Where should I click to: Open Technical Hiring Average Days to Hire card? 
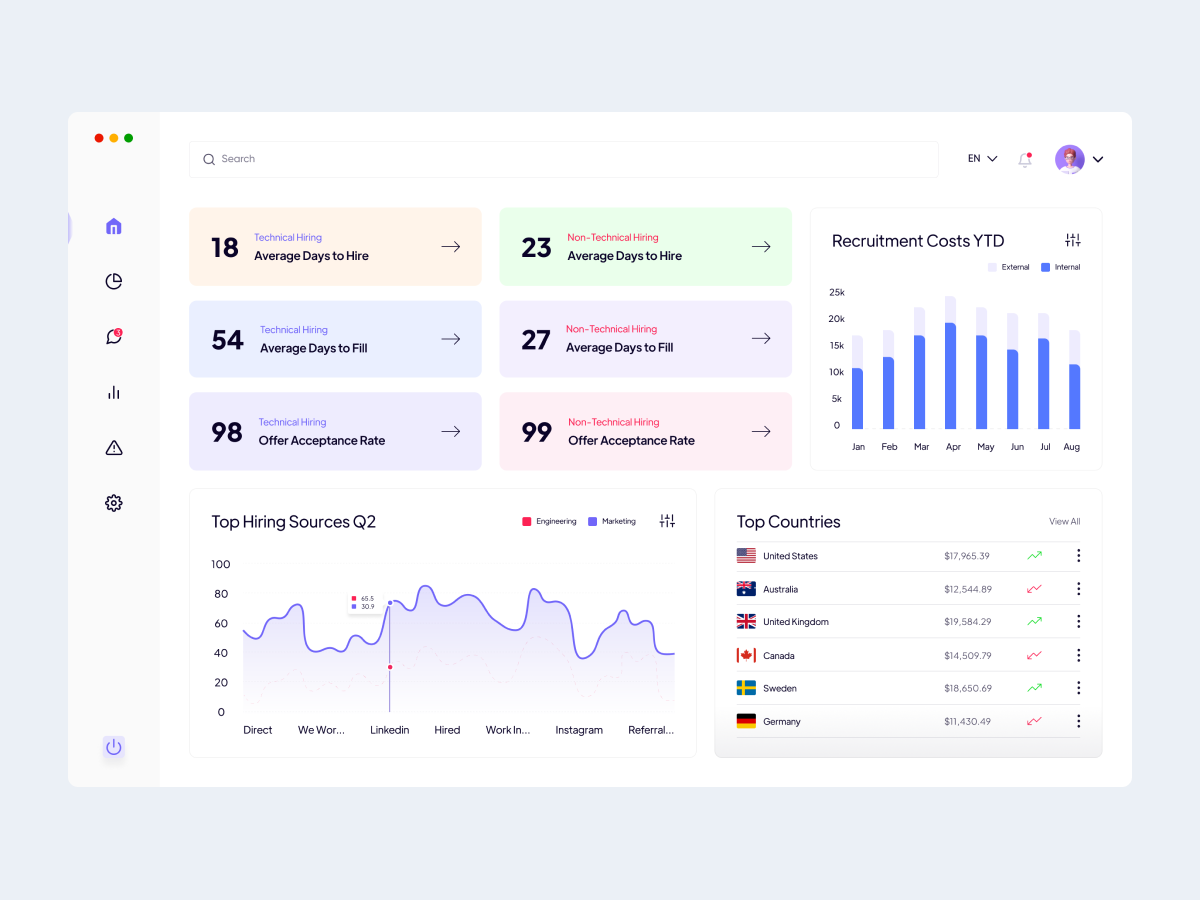click(x=335, y=247)
